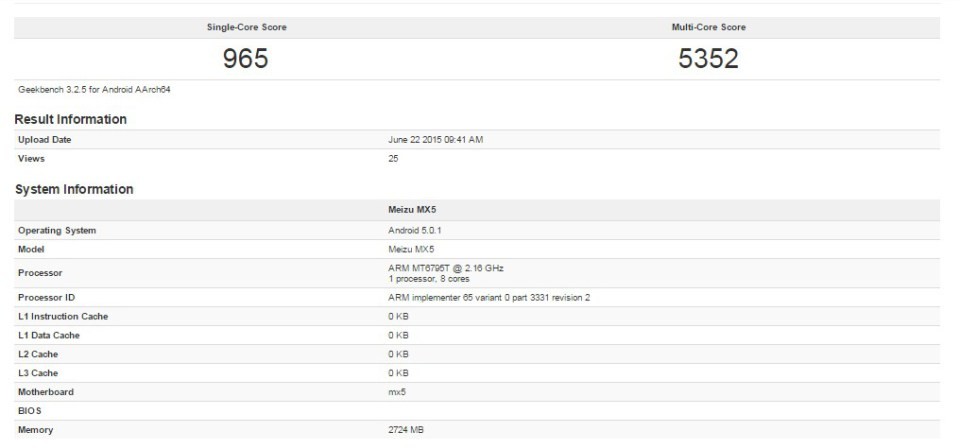Select the L3 Cache 0 KB value
Screen dimensions: 960x448
pos(398,373)
